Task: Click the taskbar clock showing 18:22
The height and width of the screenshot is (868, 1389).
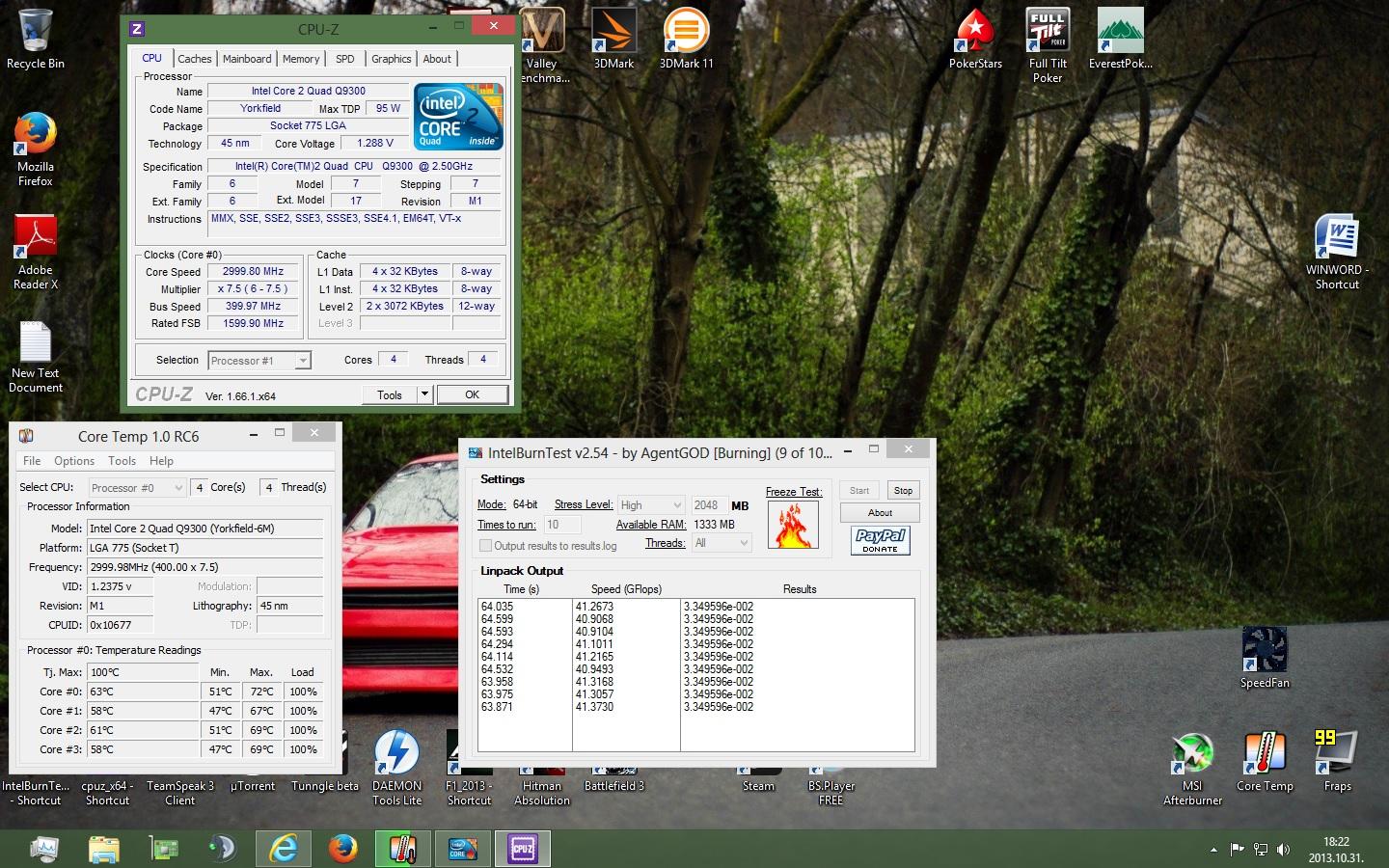Action: coord(1336,850)
